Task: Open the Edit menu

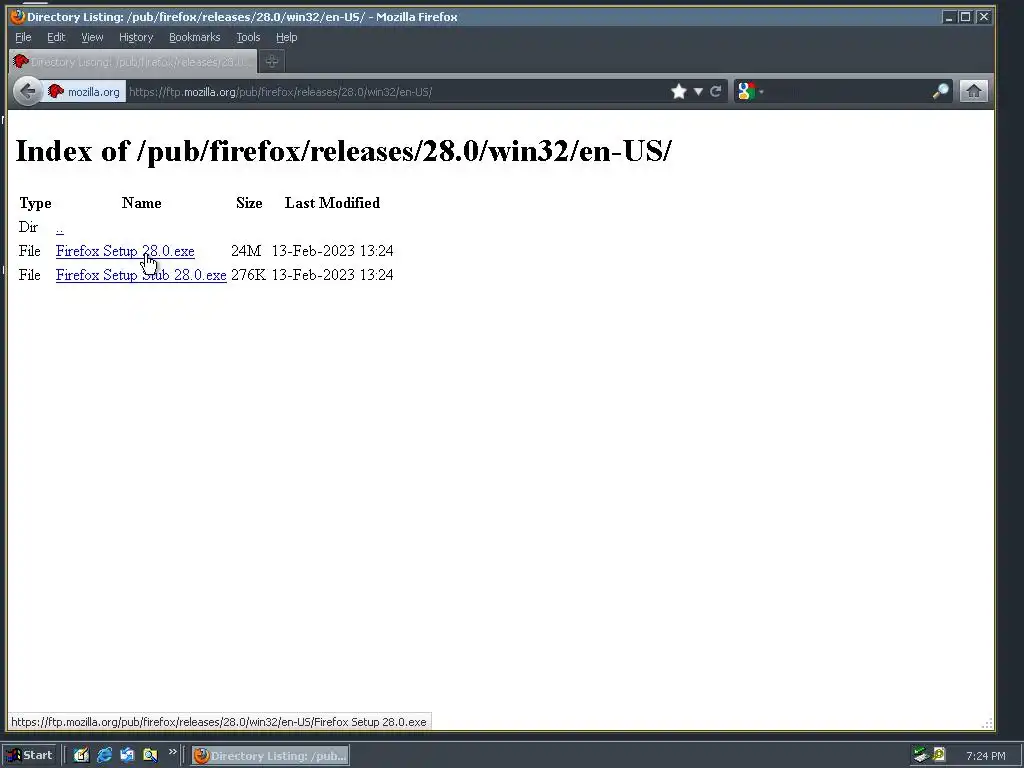Action: tap(56, 37)
